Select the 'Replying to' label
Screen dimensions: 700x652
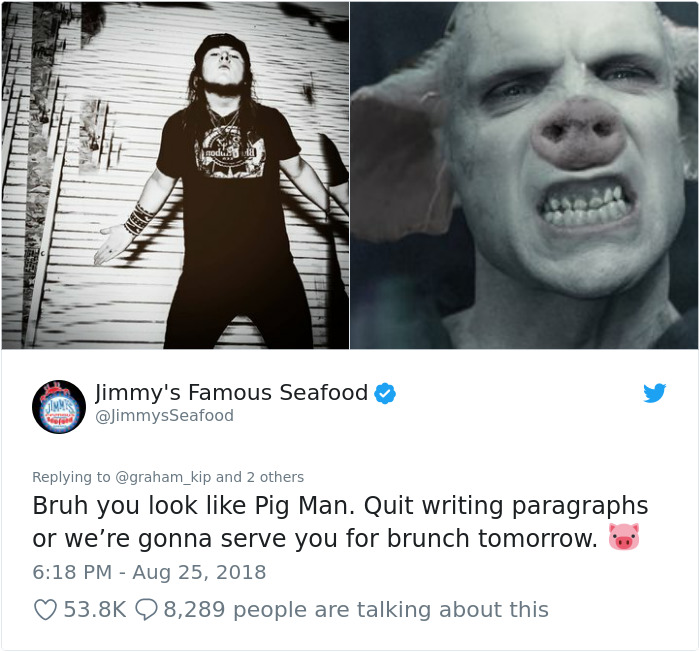tap(71, 477)
